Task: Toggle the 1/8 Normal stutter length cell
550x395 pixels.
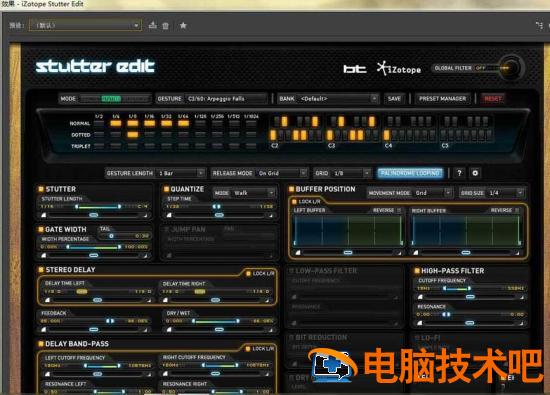Action: [x=133, y=123]
